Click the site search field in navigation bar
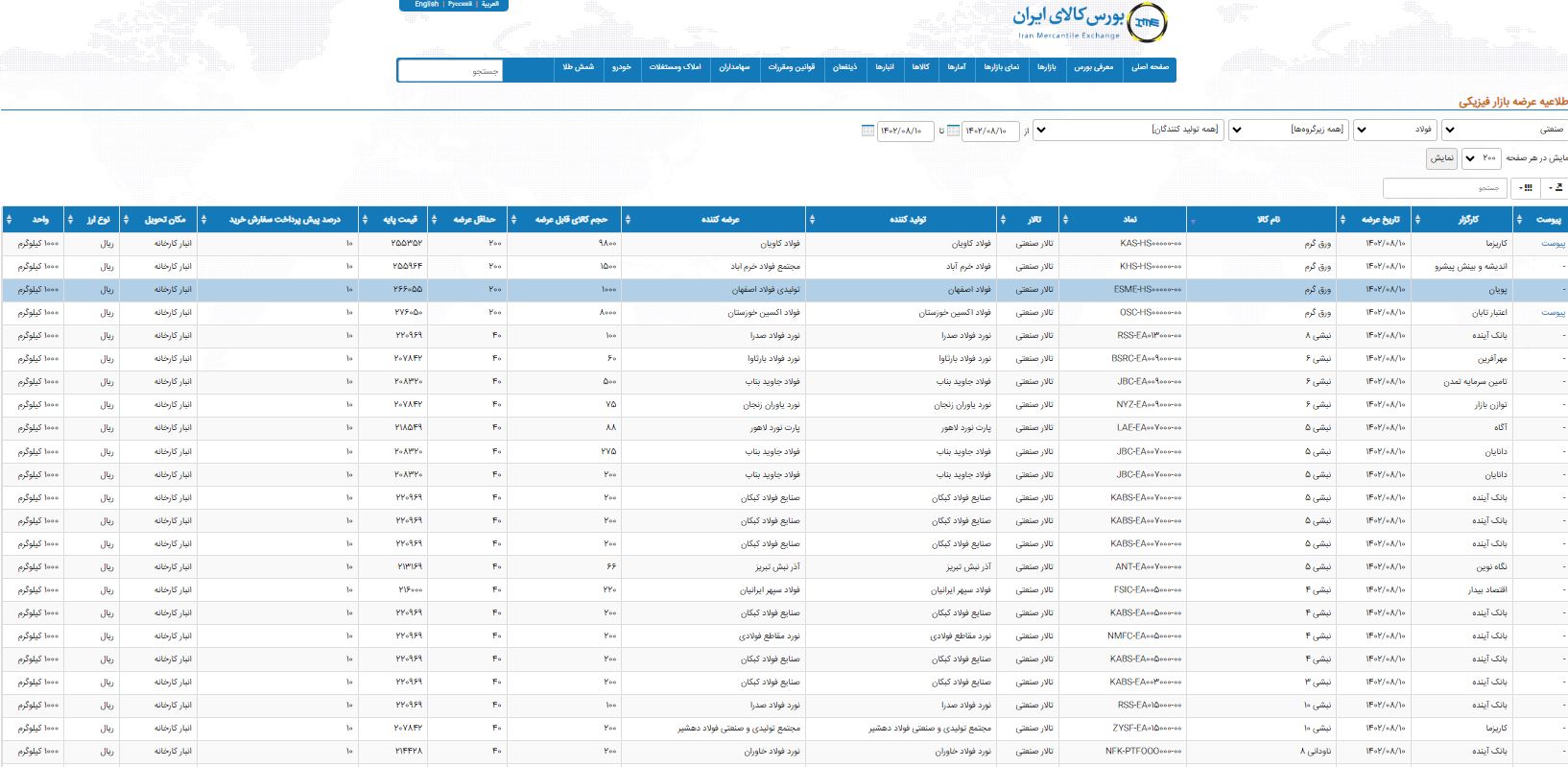The image size is (1568, 767). 450,70
